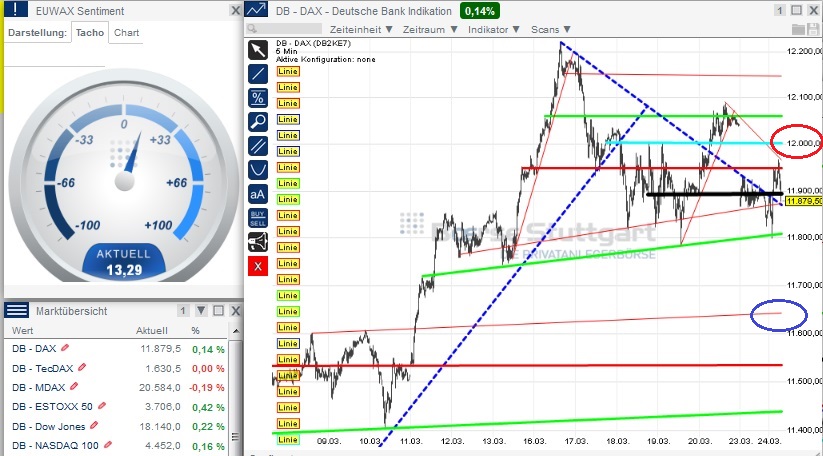
Task: Click the 0,42 % ESTOXX change value
Action: [208, 407]
